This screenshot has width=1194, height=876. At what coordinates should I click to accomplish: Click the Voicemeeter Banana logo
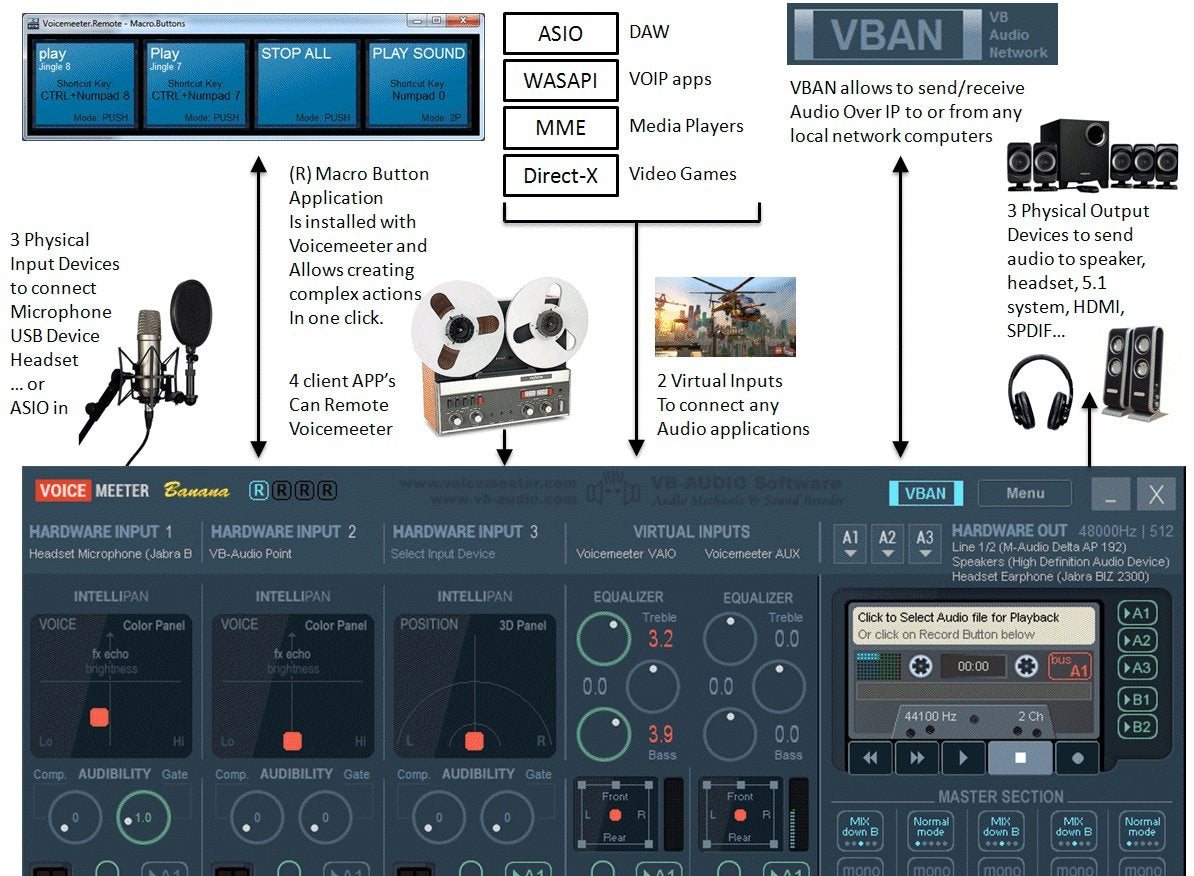[x=131, y=491]
